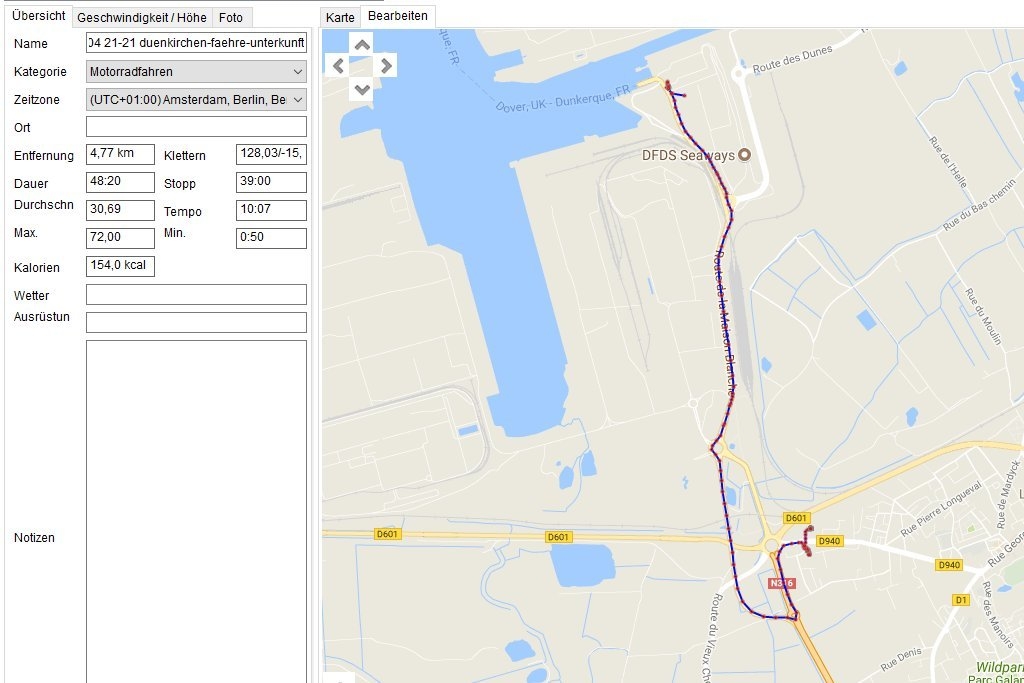Open the Foto tab
Screen dimensions: 1024x683
(231, 17)
